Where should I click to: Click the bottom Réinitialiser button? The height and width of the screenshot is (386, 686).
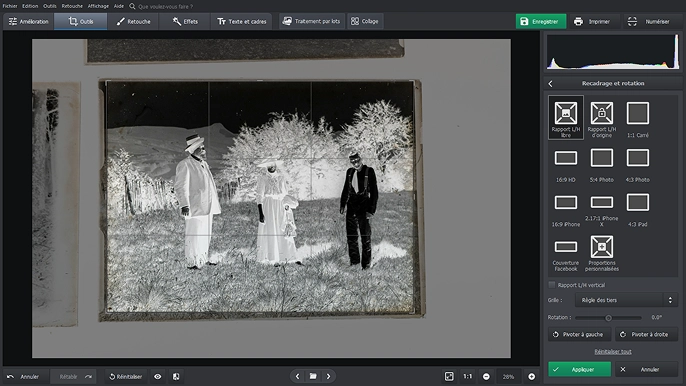coord(126,376)
